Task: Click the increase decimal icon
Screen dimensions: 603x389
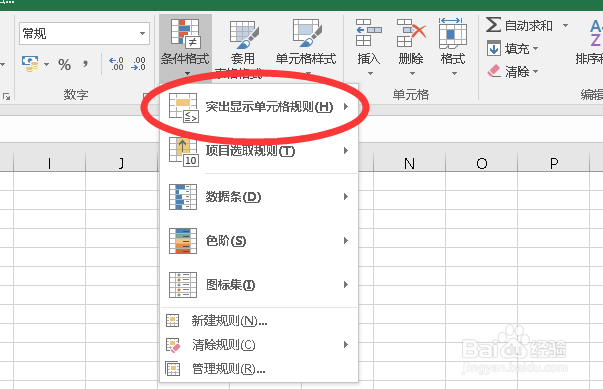Action: 116,64
